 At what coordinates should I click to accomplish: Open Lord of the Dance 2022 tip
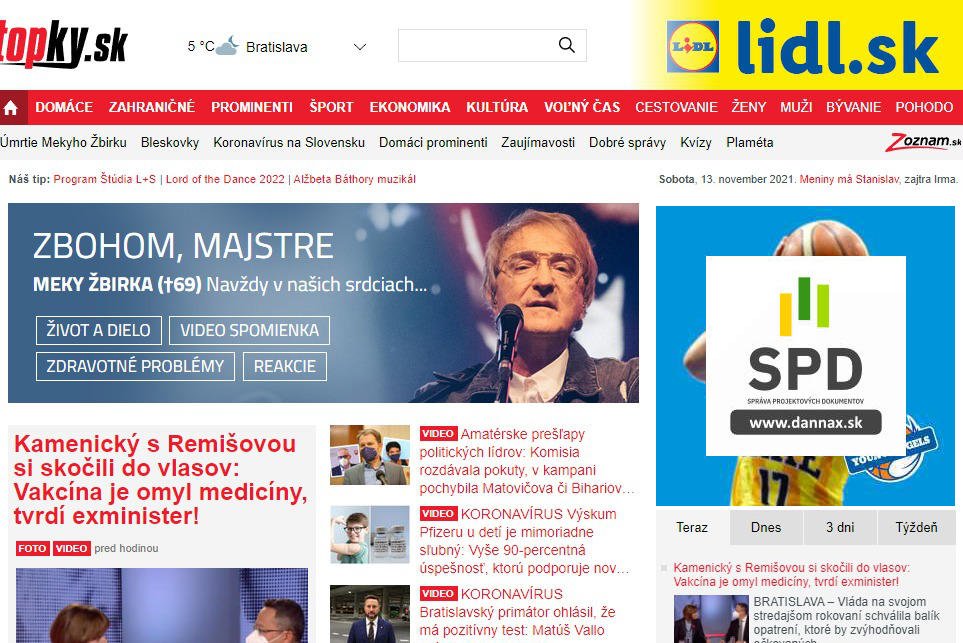click(225, 179)
